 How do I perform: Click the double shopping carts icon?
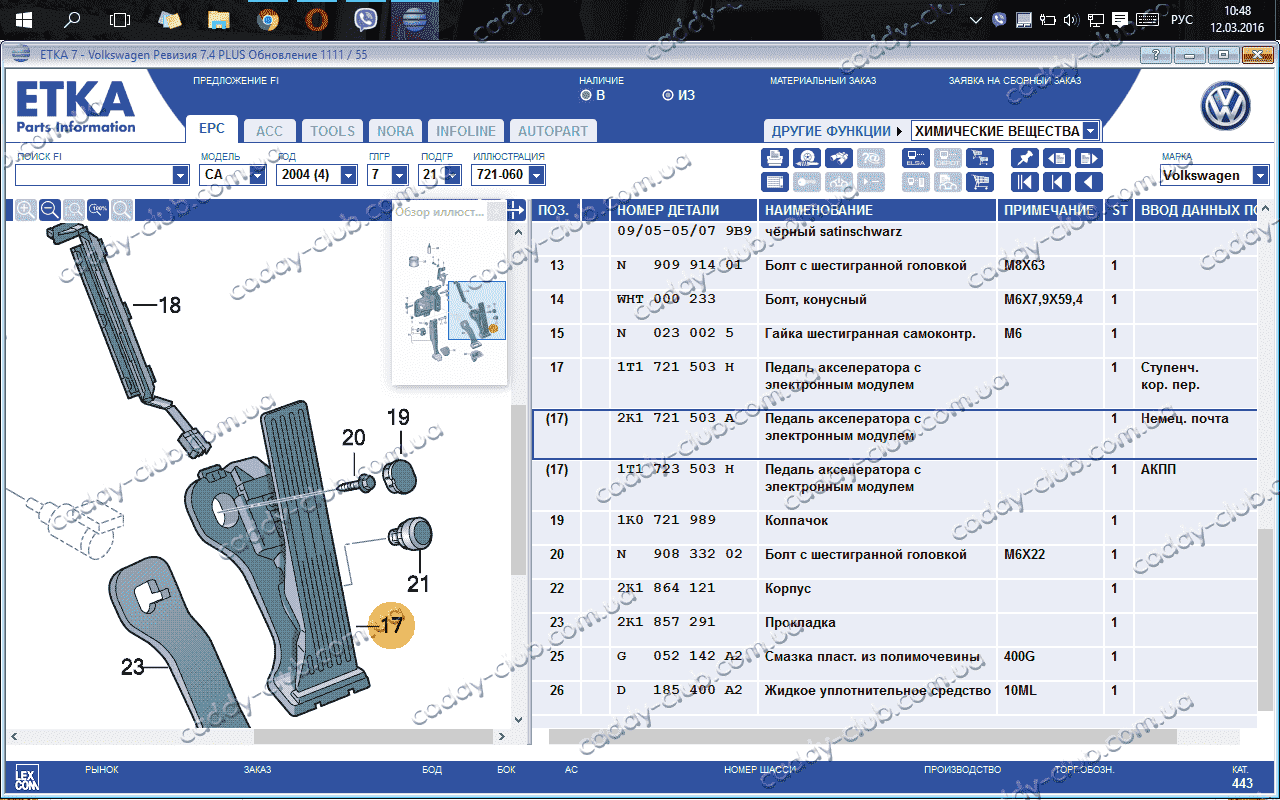coord(980,158)
